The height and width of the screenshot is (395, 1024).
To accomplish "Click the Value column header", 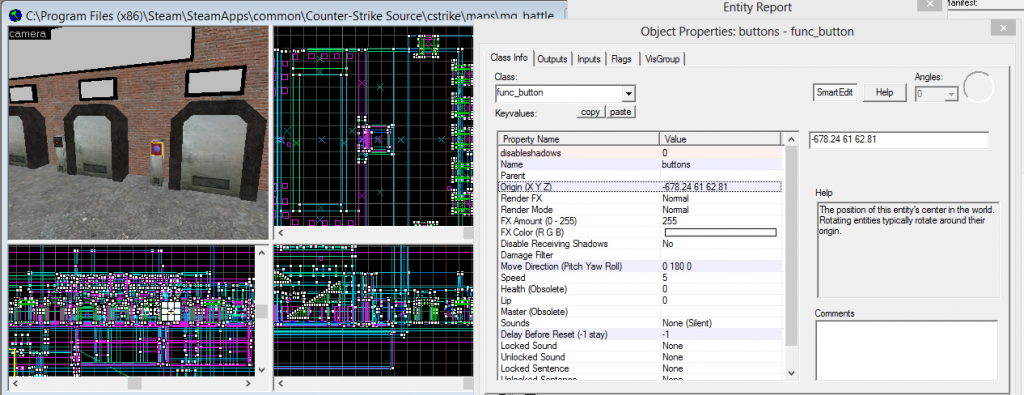I will (720, 139).
